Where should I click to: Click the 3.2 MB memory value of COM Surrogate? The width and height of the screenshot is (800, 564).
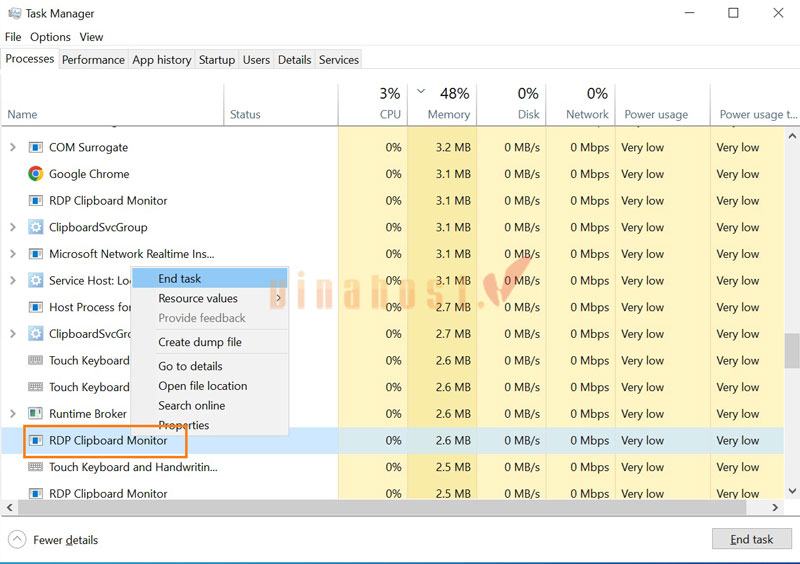tap(453, 148)
